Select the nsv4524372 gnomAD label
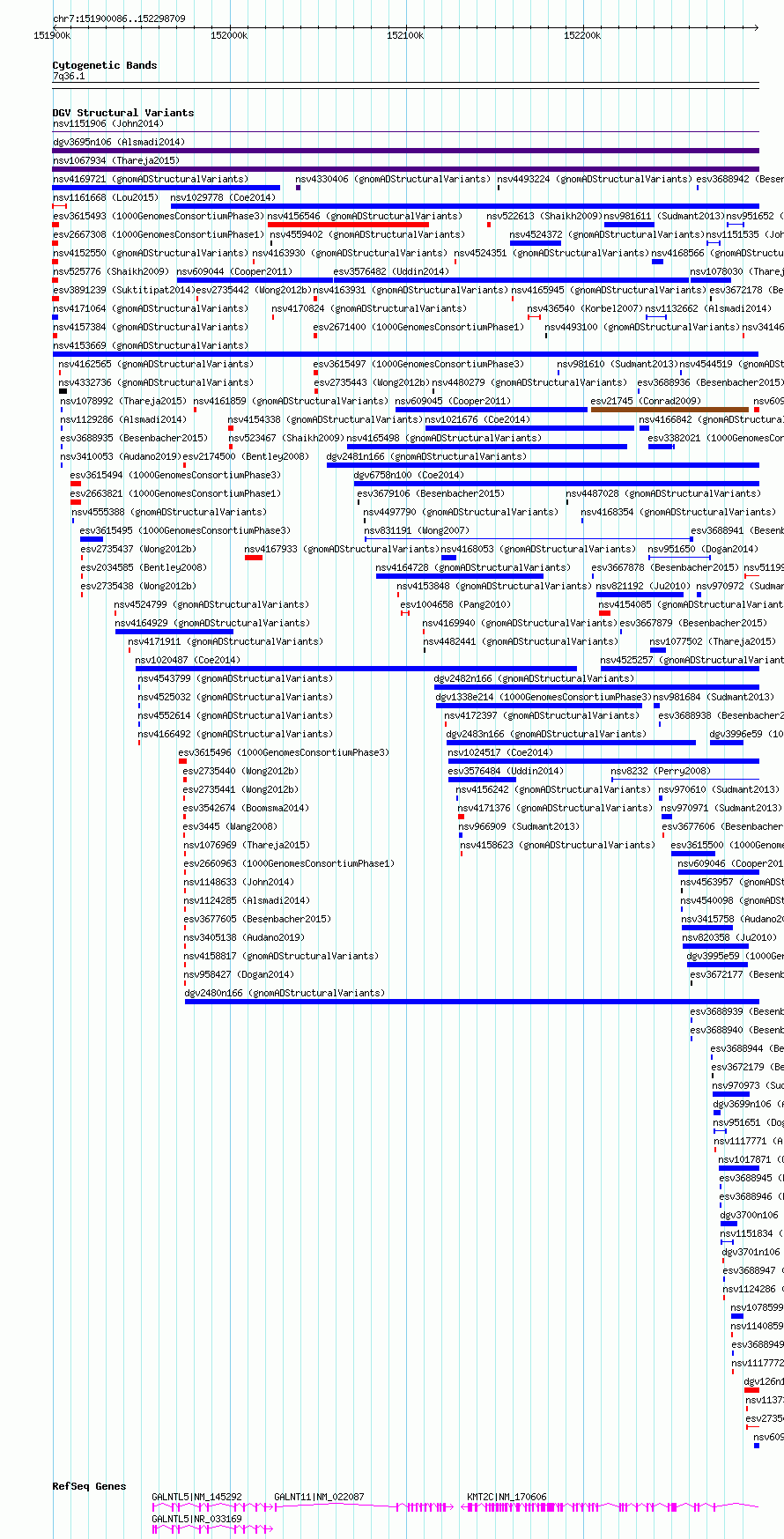The image size is (784, 1539). point(607,234)
